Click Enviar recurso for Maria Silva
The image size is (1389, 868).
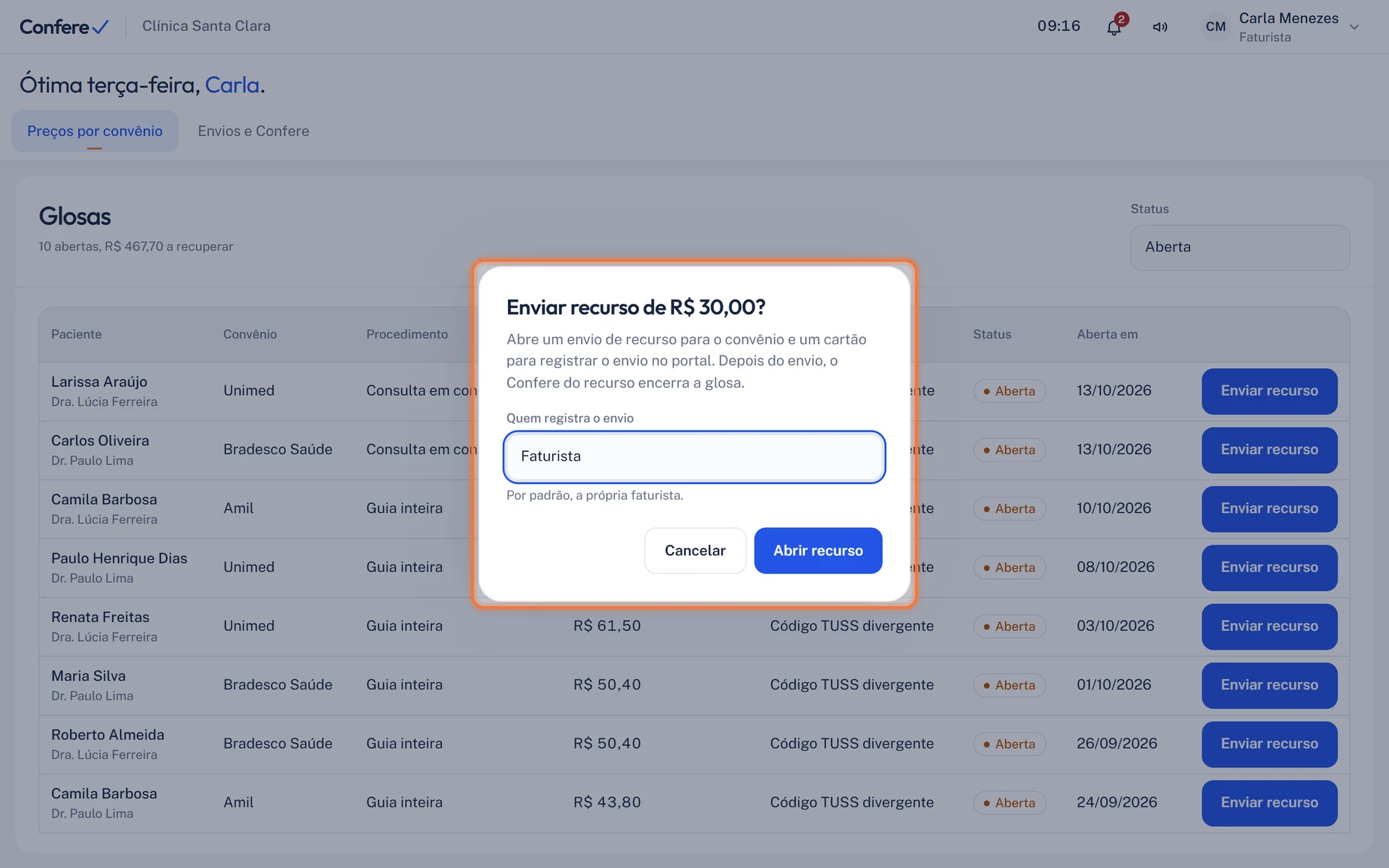(x=1270, y=685)
